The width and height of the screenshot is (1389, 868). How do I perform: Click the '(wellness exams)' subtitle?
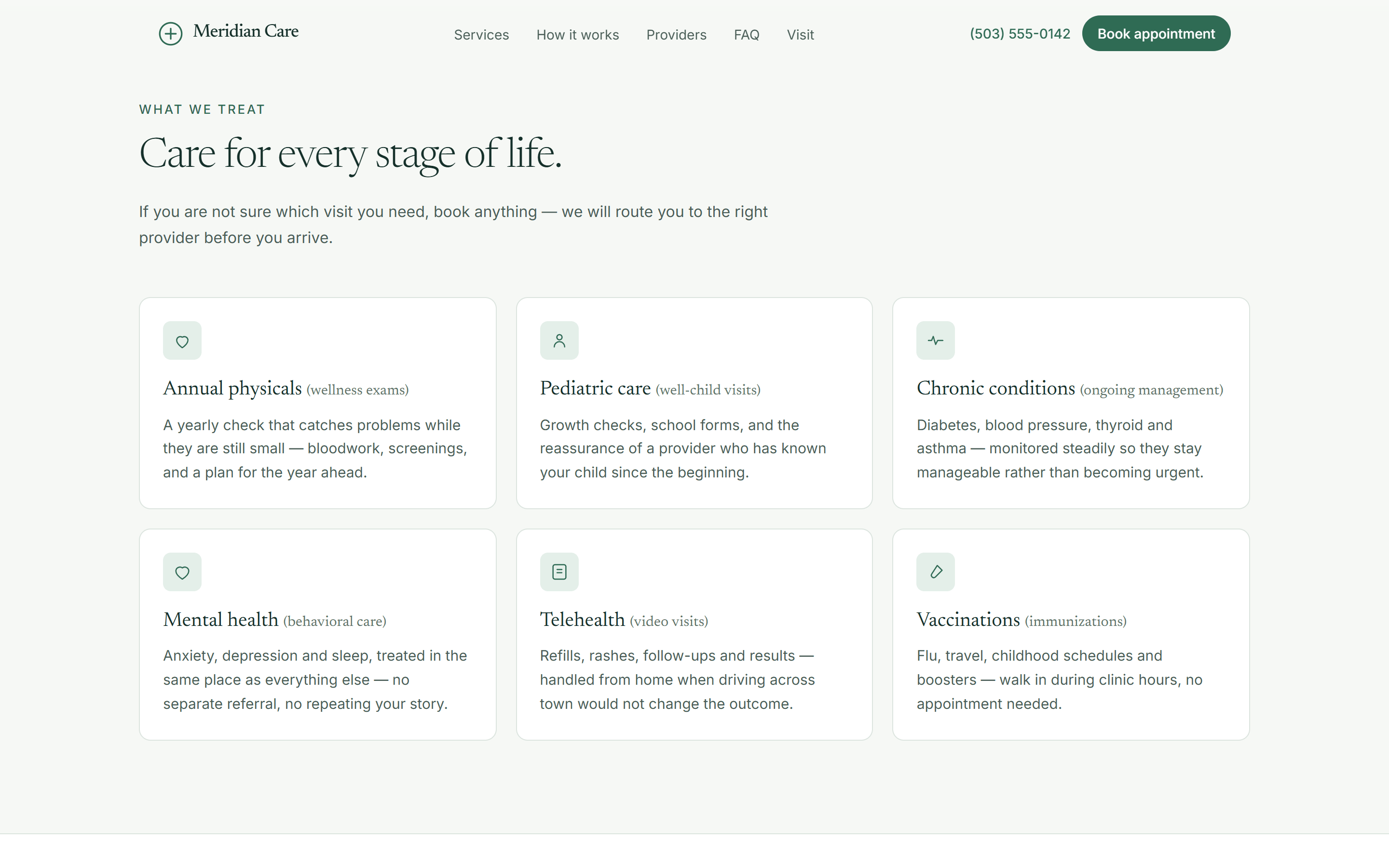(357, 391)
